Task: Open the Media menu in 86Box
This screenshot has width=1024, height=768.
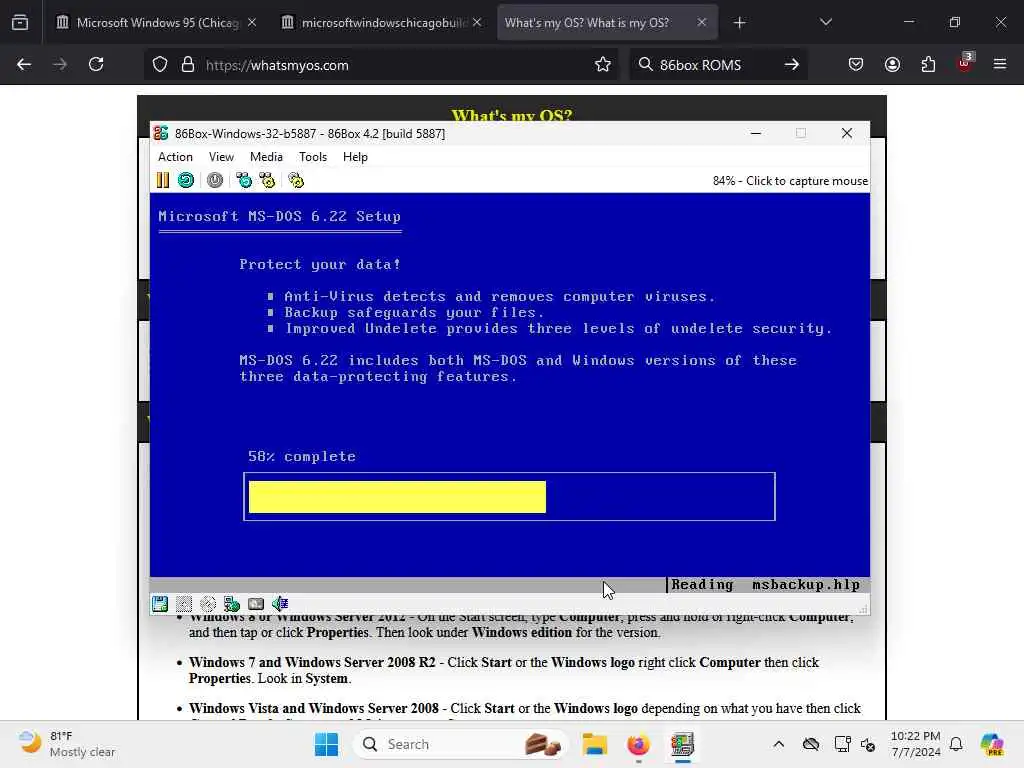Action: click(x=266, y=157)
